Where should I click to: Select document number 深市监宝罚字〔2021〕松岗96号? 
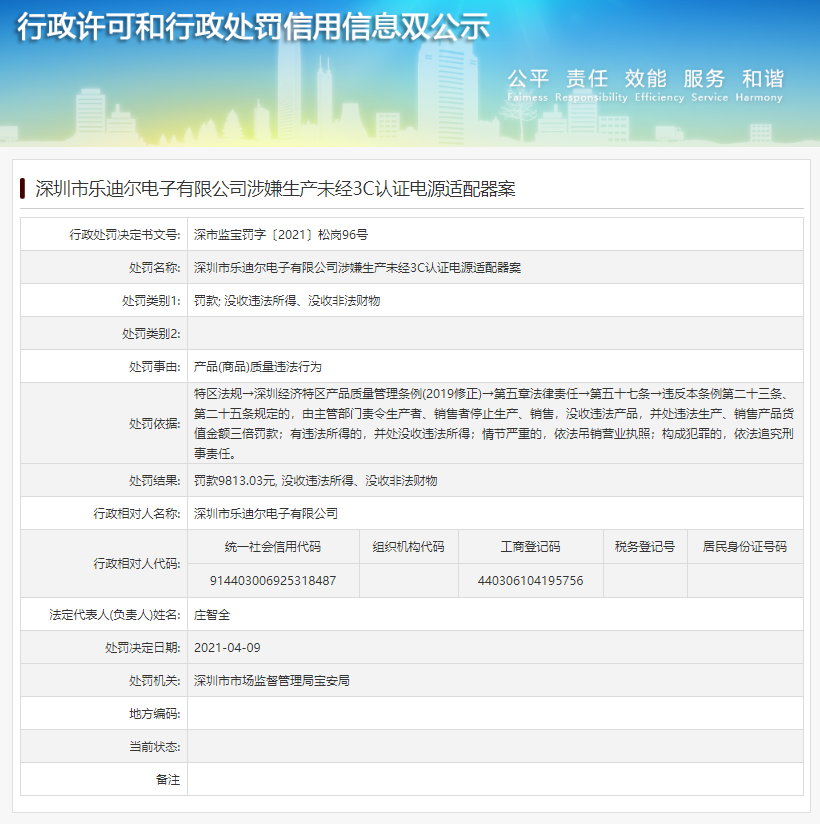click(281, 234)
